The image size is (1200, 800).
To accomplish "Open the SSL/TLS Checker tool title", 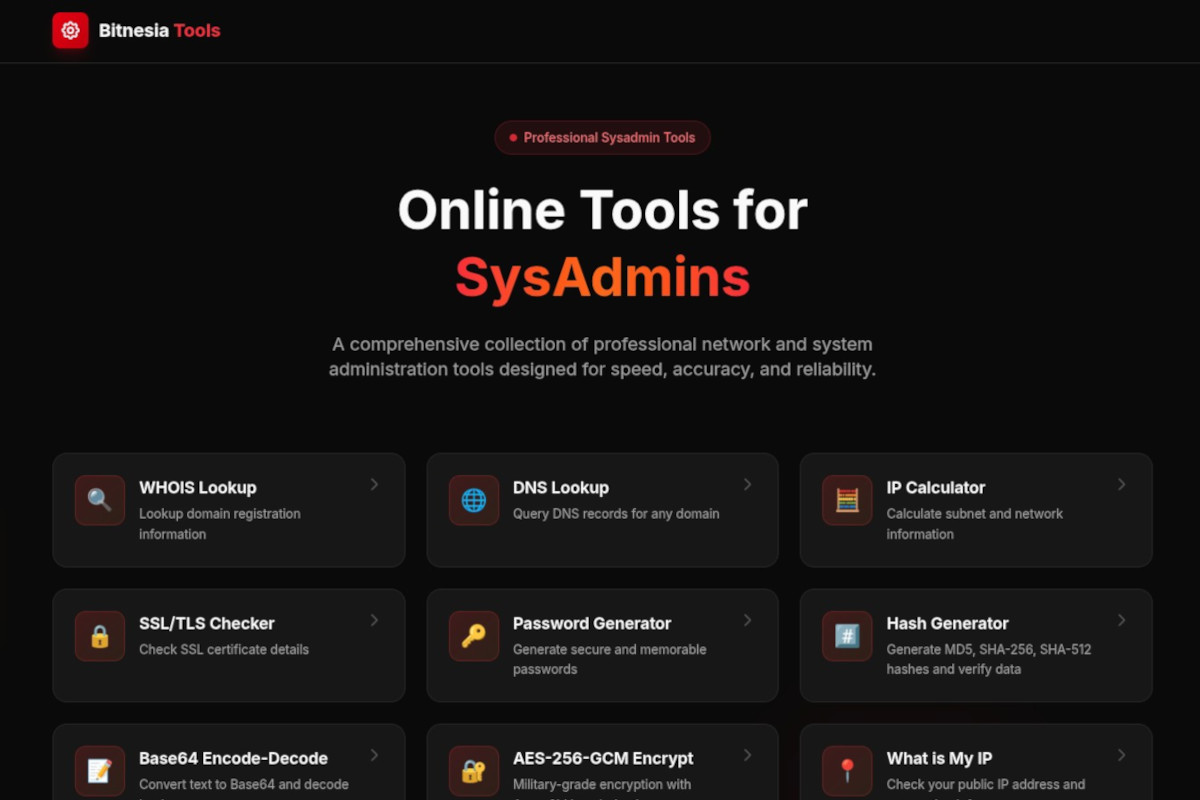I will point(207,624).
